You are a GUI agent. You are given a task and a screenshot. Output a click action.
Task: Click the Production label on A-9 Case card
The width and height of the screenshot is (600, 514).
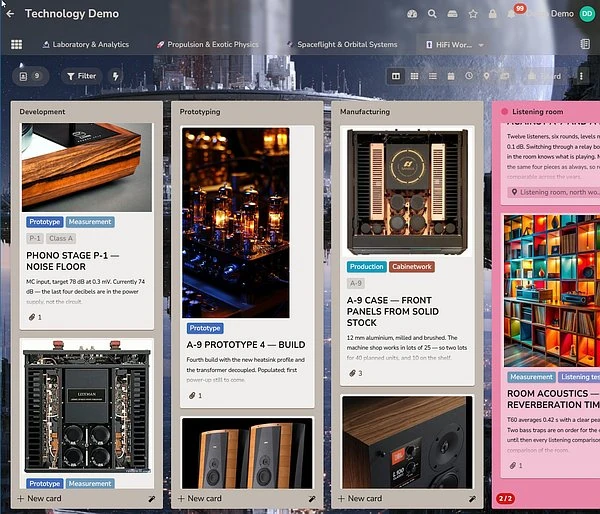point(367,267)
